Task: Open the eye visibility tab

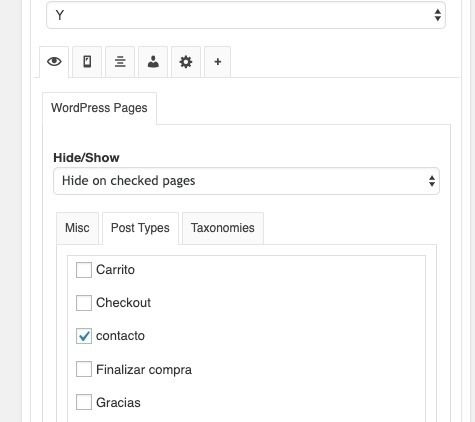Action: (x=54, y=62)
